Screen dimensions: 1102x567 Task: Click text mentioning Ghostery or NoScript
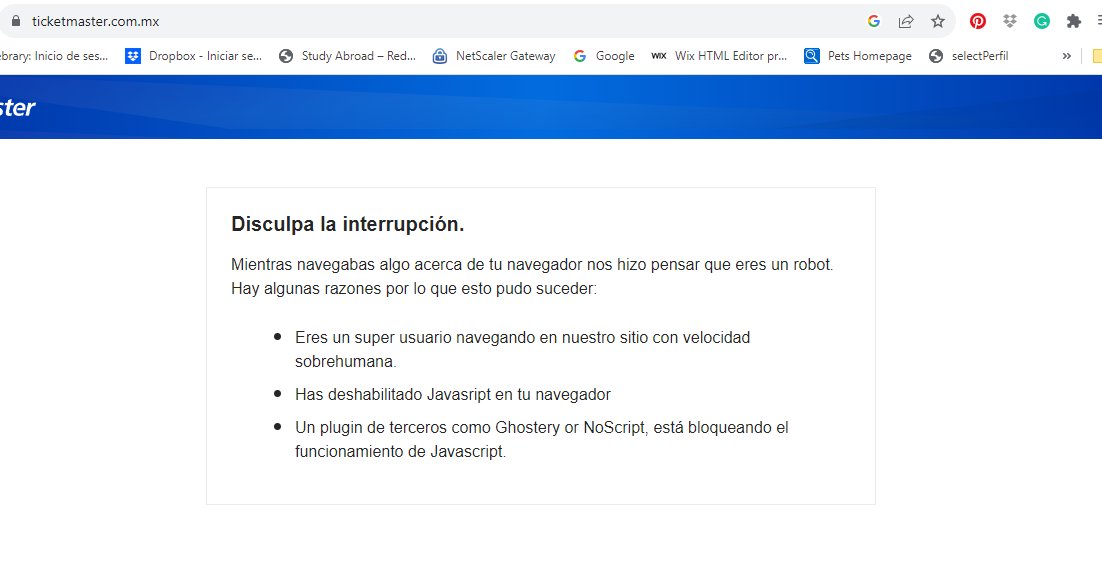tap(542, 440)
